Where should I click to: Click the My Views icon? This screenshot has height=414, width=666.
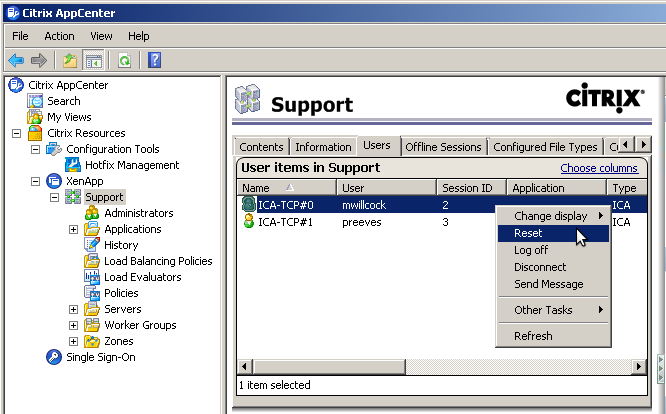pos(35,117)
